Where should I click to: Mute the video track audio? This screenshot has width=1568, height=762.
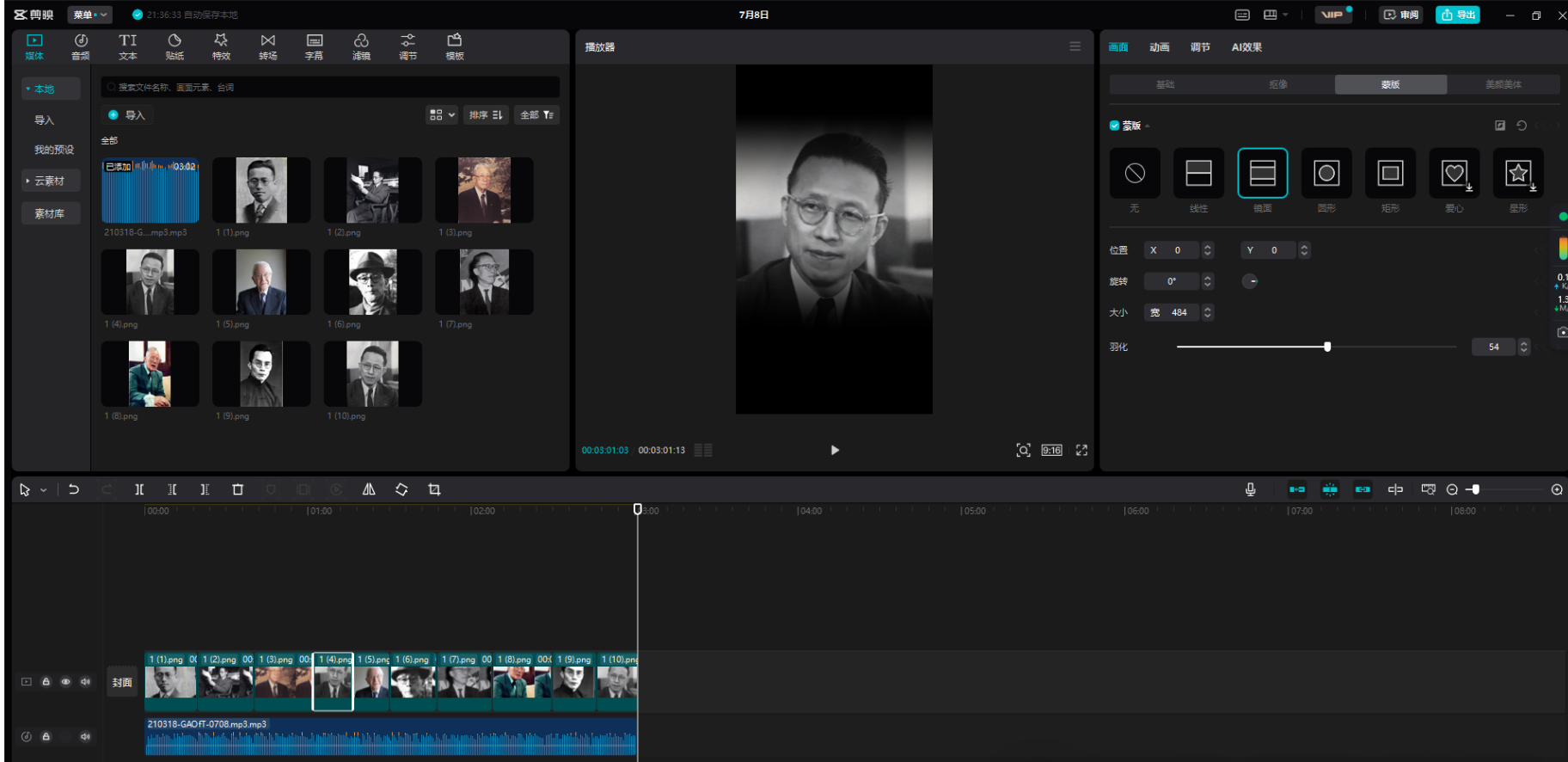tap(85, 682)
